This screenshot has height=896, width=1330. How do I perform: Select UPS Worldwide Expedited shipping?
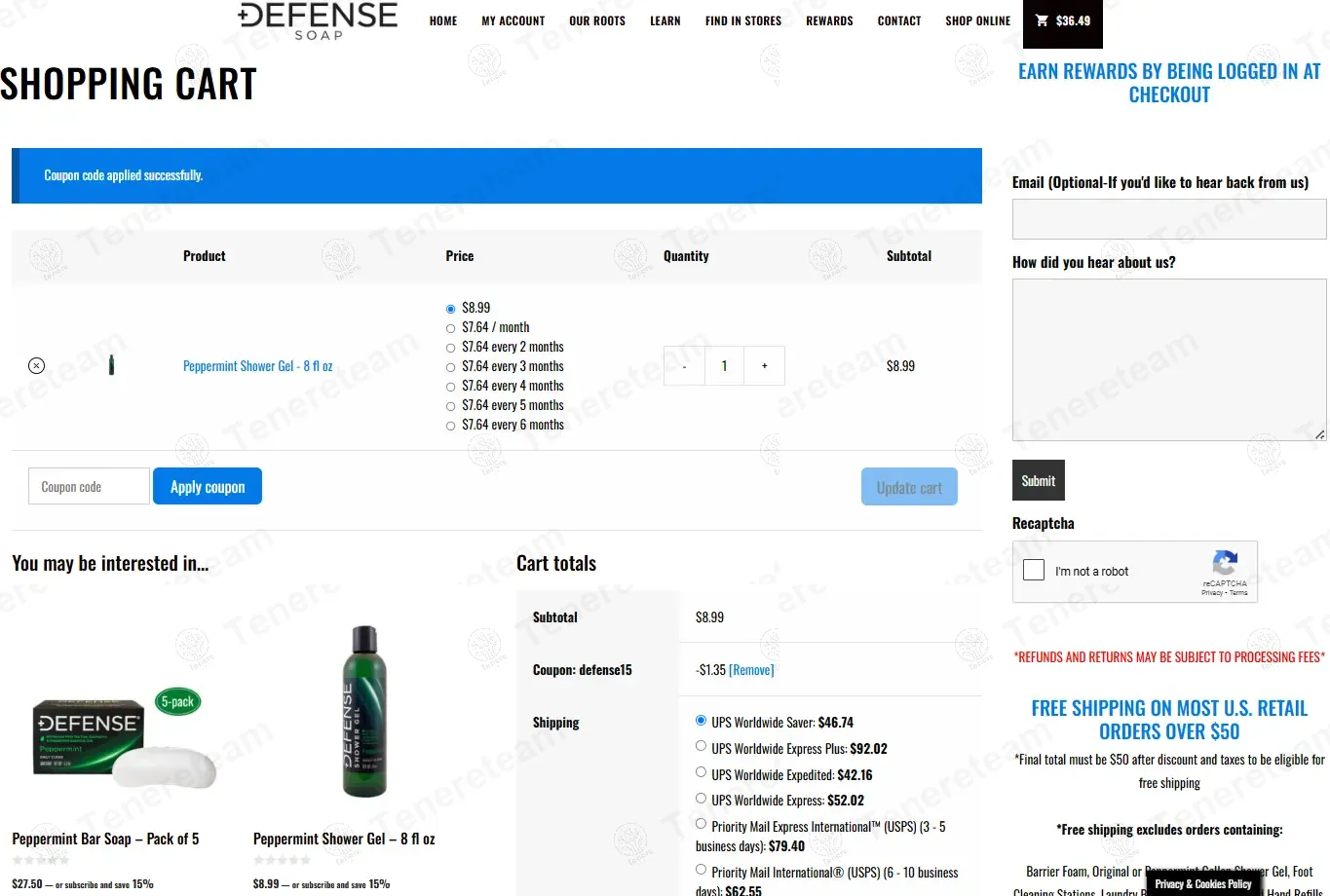pos(701,772)
